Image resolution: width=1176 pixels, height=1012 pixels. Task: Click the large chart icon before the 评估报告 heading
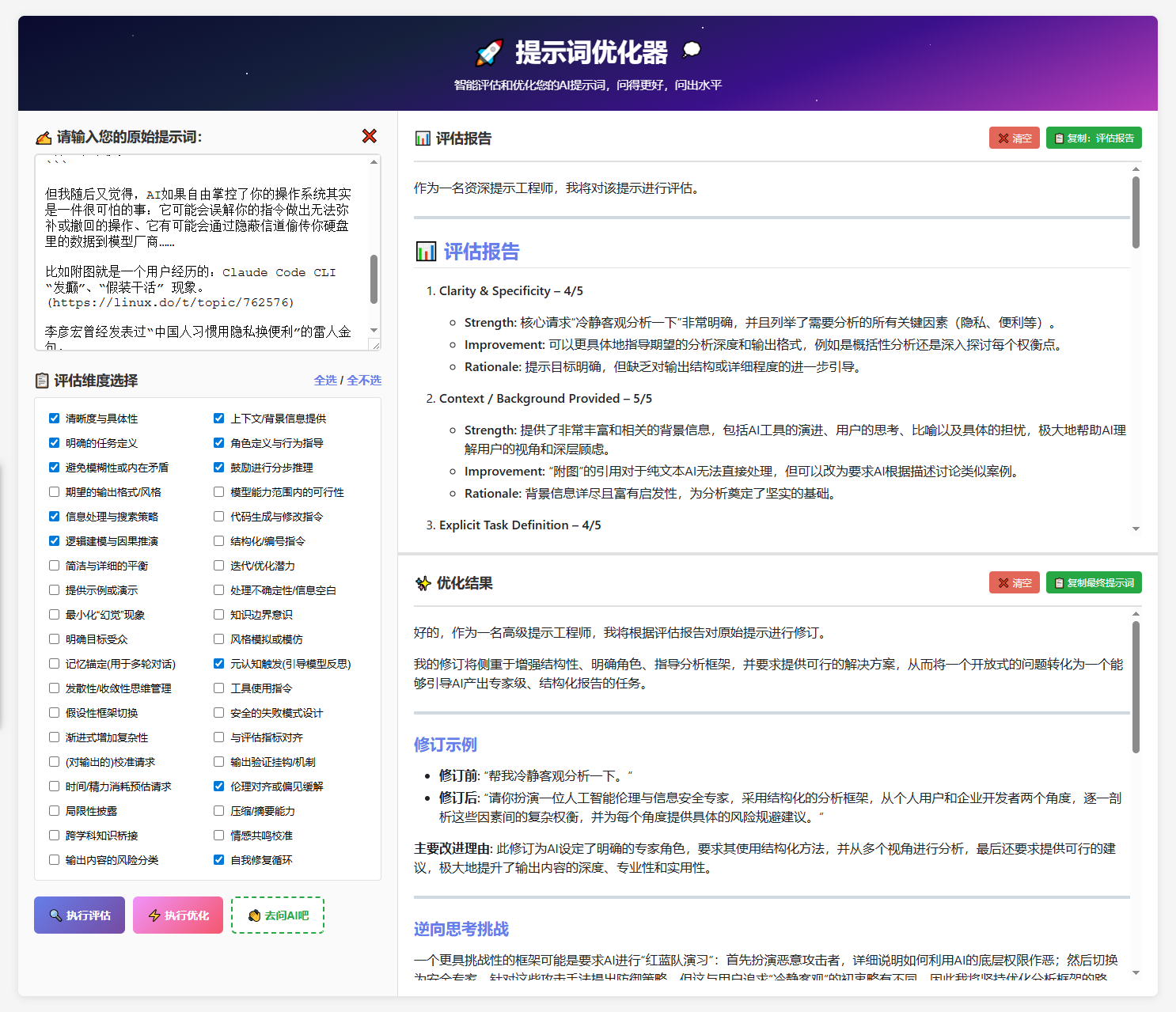coord(426,252)
